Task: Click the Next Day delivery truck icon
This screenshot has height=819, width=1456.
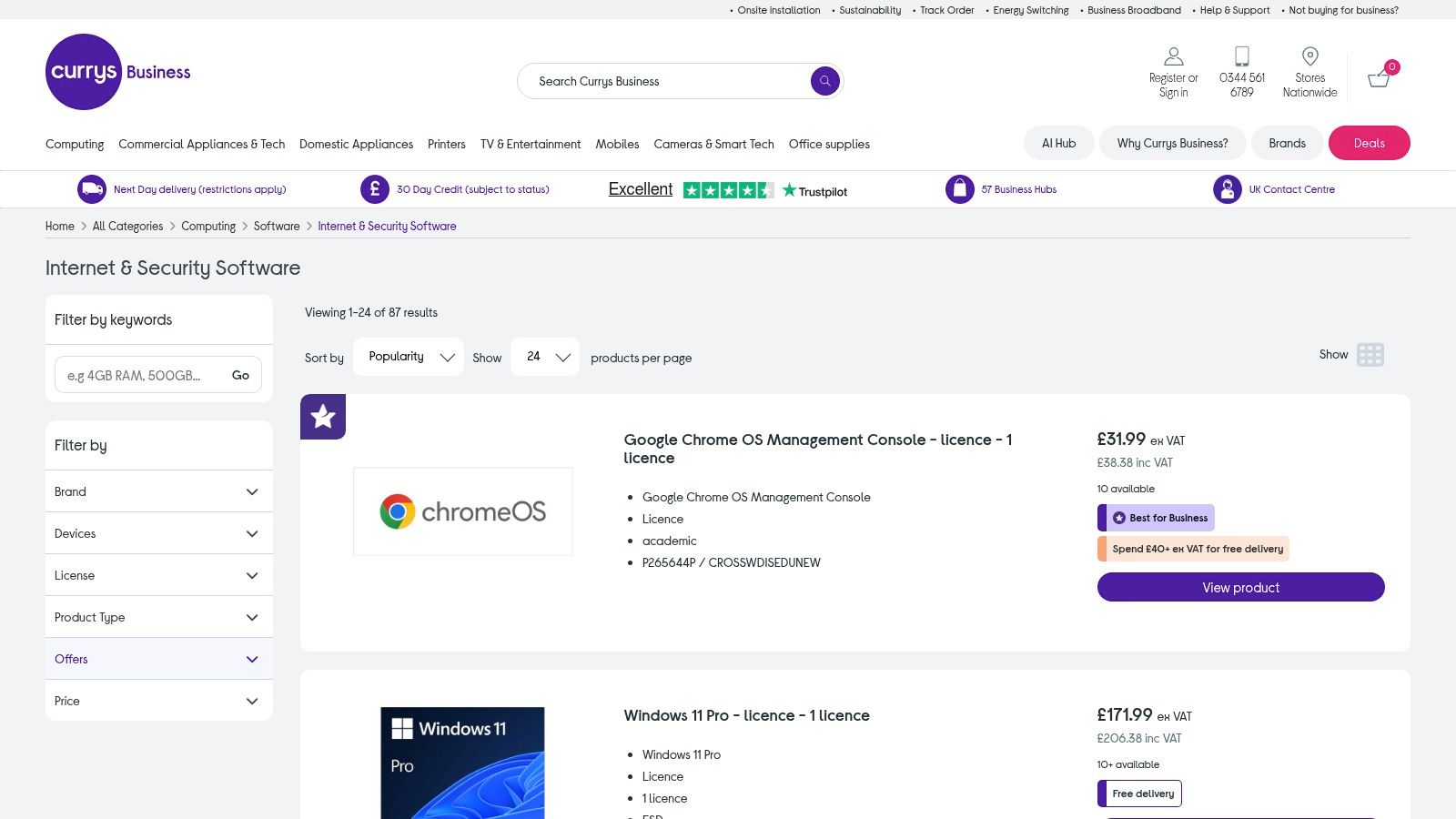Action: 92,189
